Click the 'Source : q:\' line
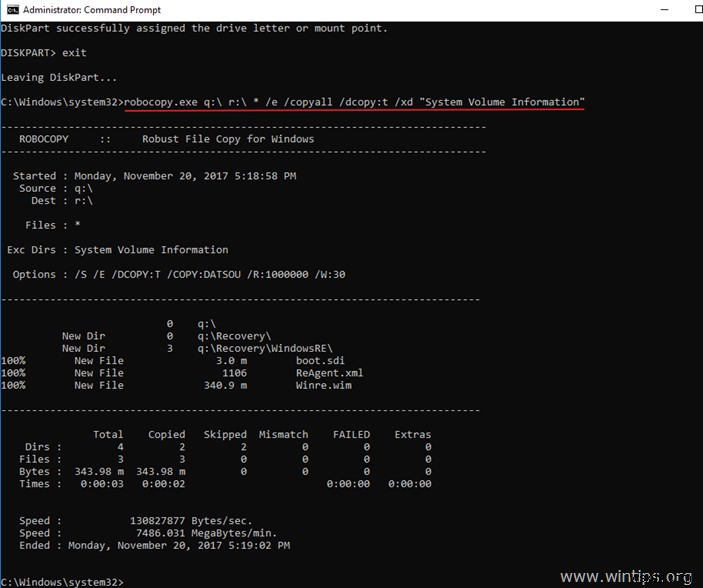This screenshot has height=588, width=703. [x=56, y=188]
